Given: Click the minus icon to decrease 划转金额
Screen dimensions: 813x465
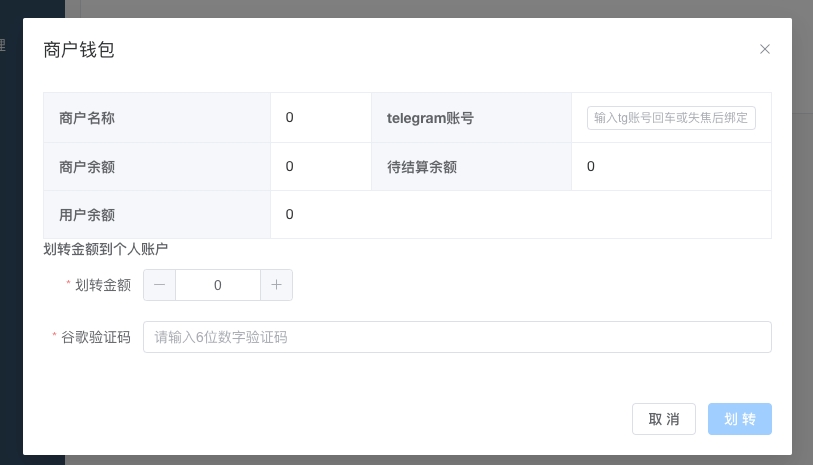Looking at the screenshot, I should 160,285.
